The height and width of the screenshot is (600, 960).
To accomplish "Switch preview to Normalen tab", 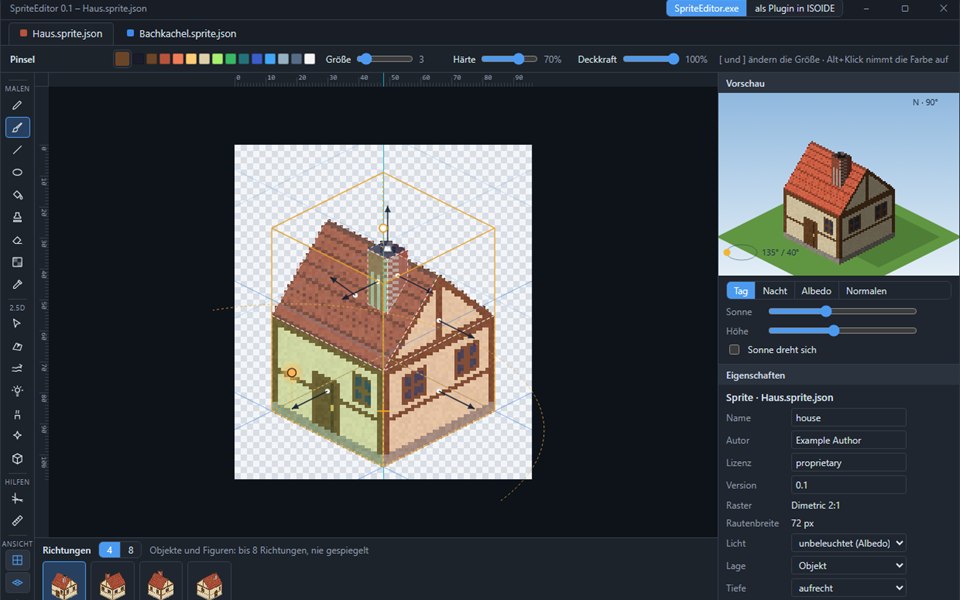I will point(866,291).
